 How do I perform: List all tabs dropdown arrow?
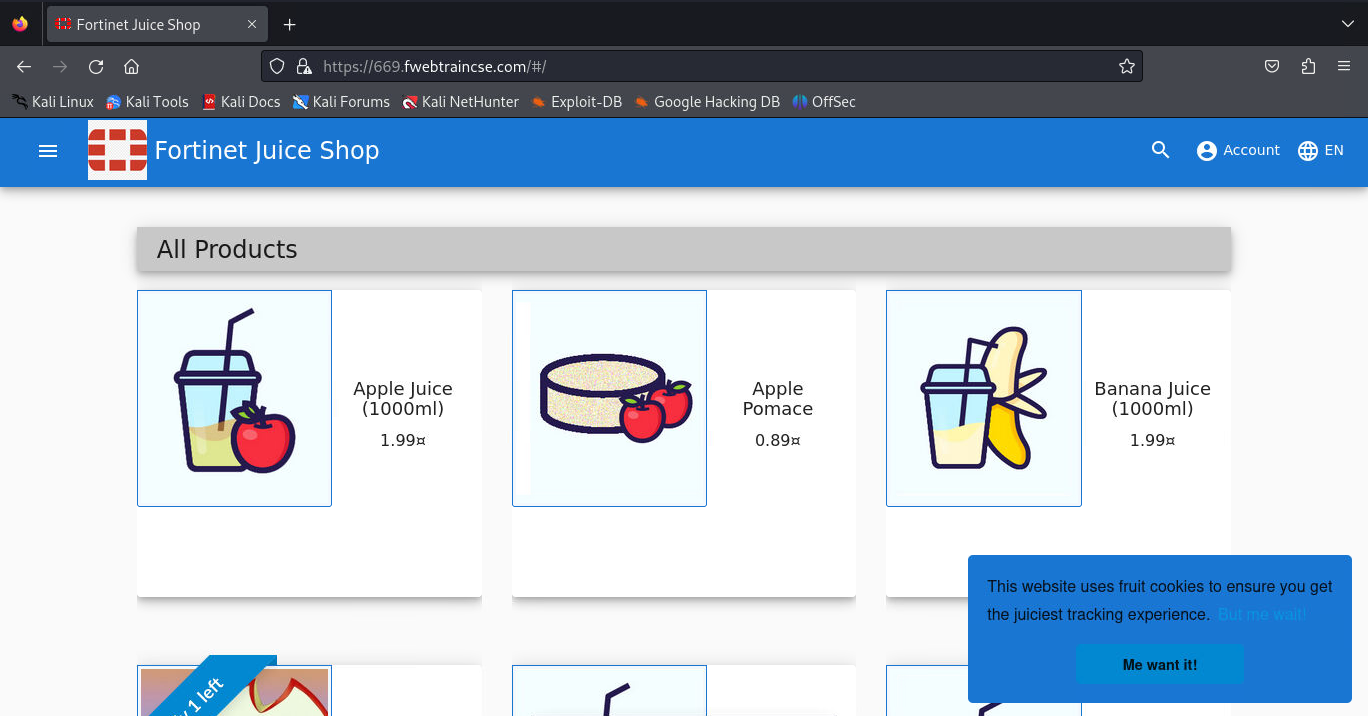[x=1346, y=24]
